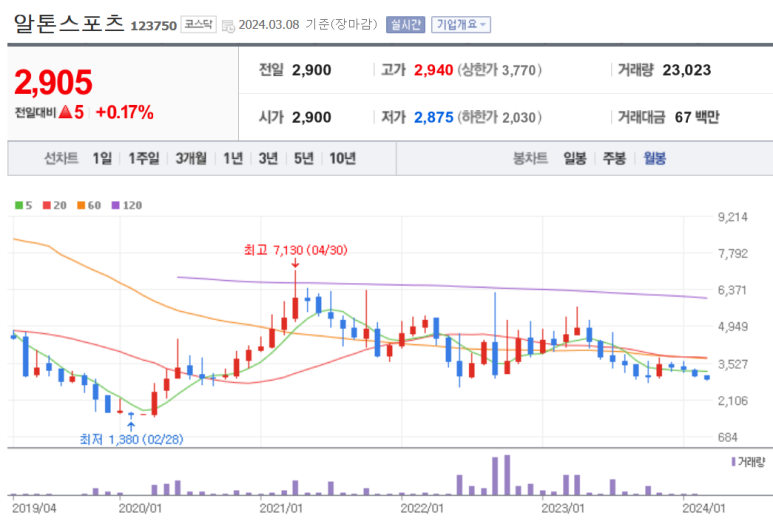The height and width of the screenshot is (524, 773).
Task: Click the +0.17% change value
Action: click(124, 112)
